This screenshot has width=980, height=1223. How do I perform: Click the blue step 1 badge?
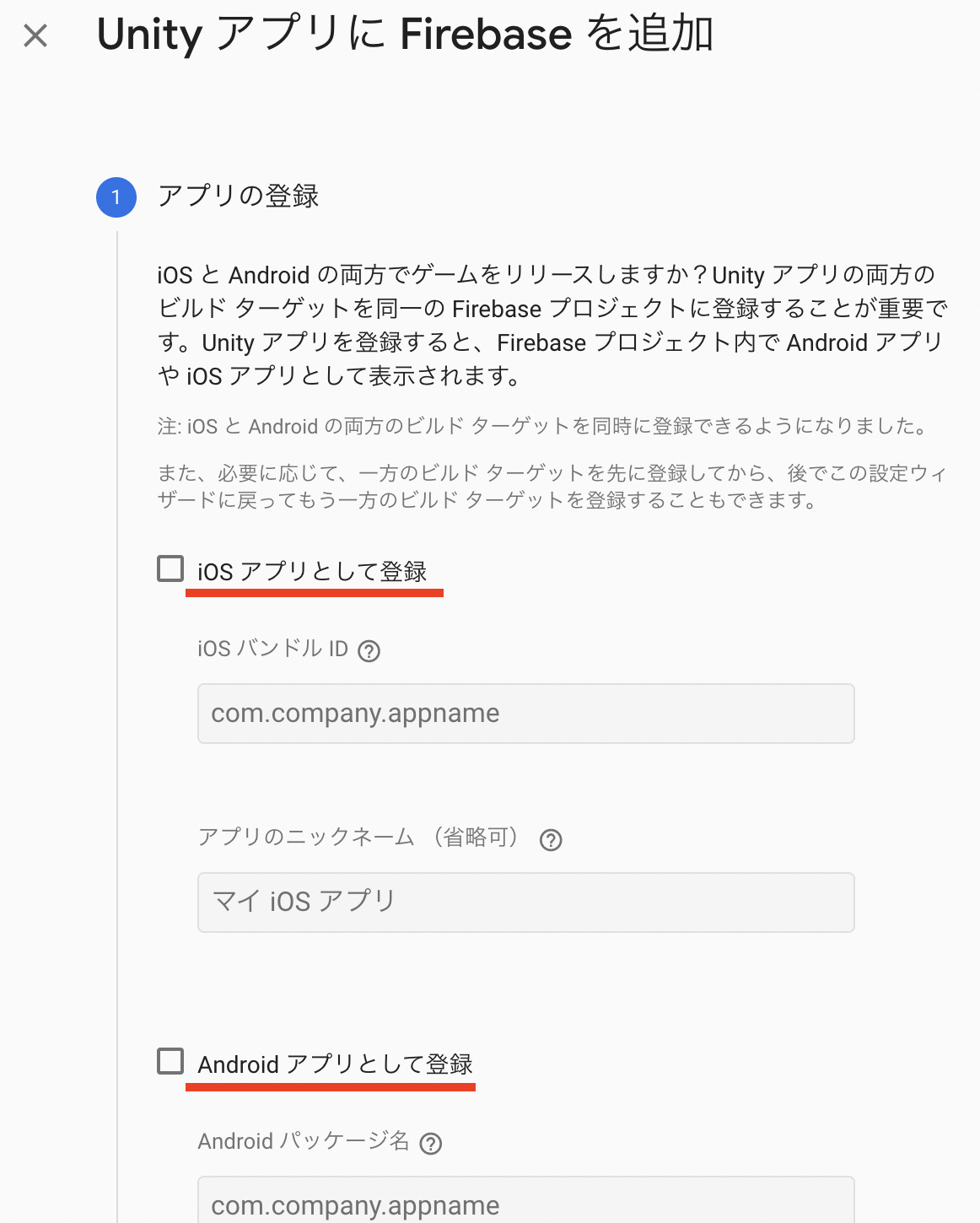[116, 197]
